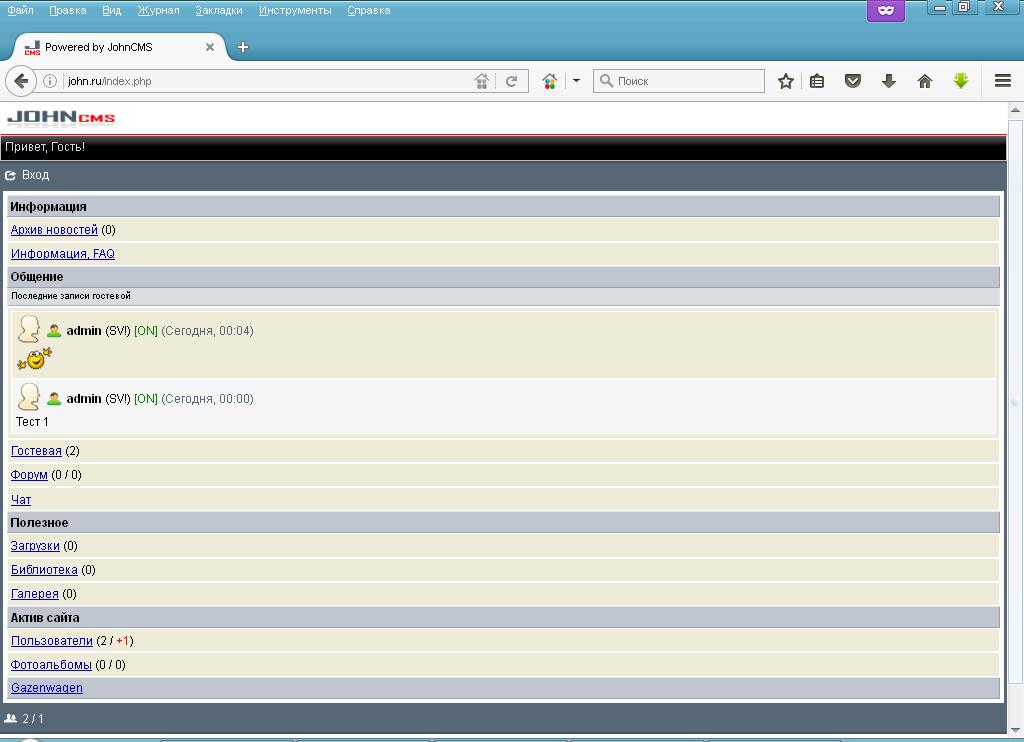
Task: Open a new tab with plus button
Action: (243, 47)
